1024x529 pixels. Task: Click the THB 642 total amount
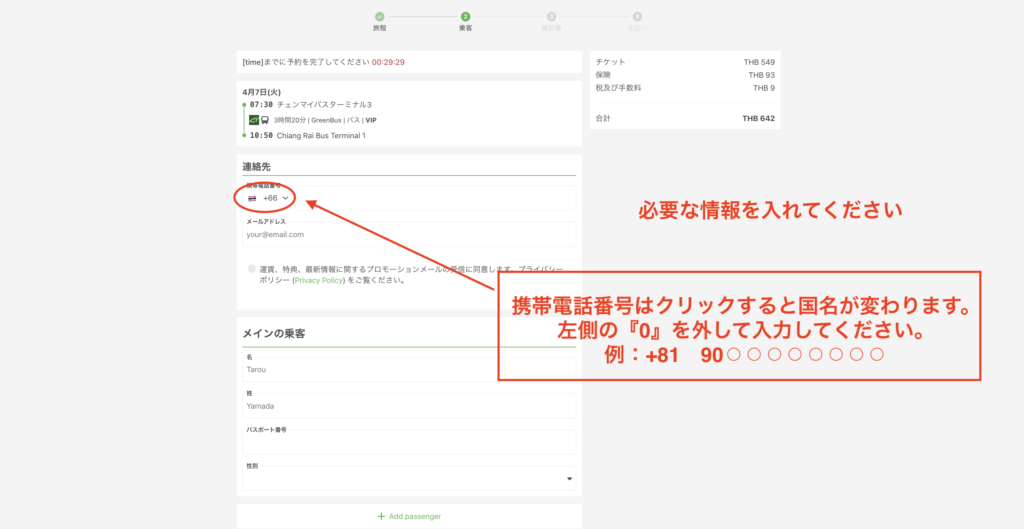point(758,119)
